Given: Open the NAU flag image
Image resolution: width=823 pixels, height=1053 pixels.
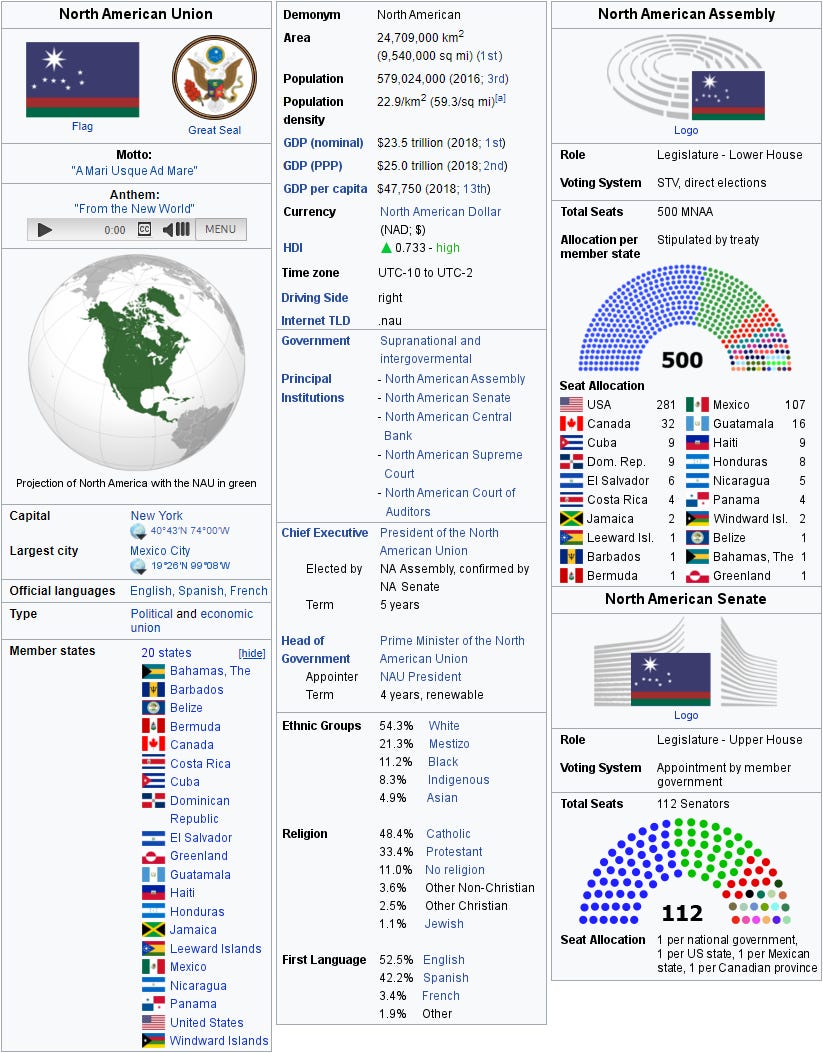Looking at the screenshot, I should 83,79.
